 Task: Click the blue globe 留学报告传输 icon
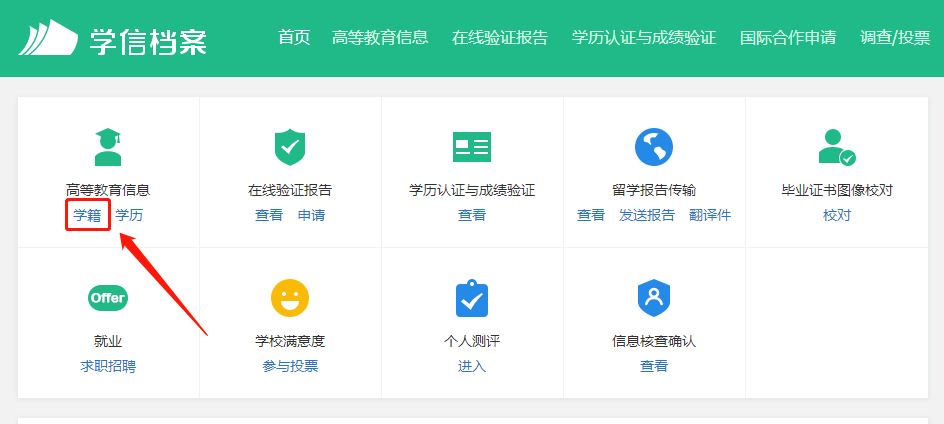(654, 147)
